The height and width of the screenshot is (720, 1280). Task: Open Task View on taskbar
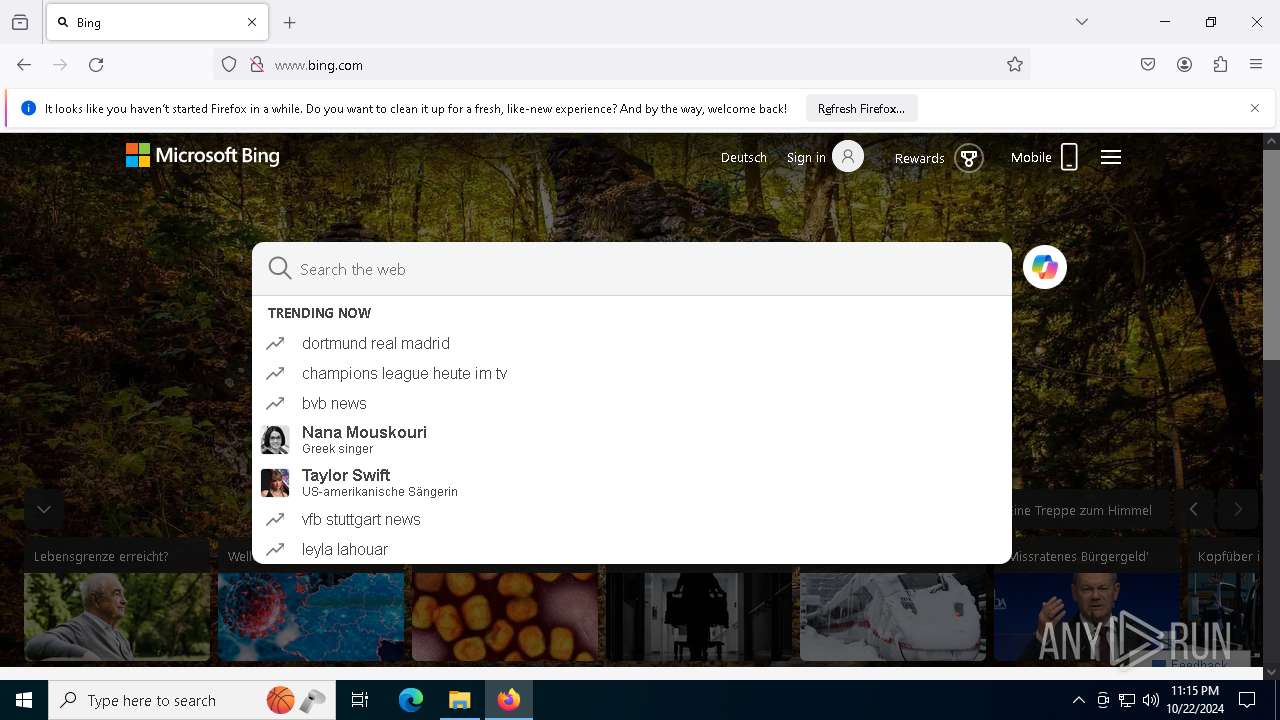point(360,700)
